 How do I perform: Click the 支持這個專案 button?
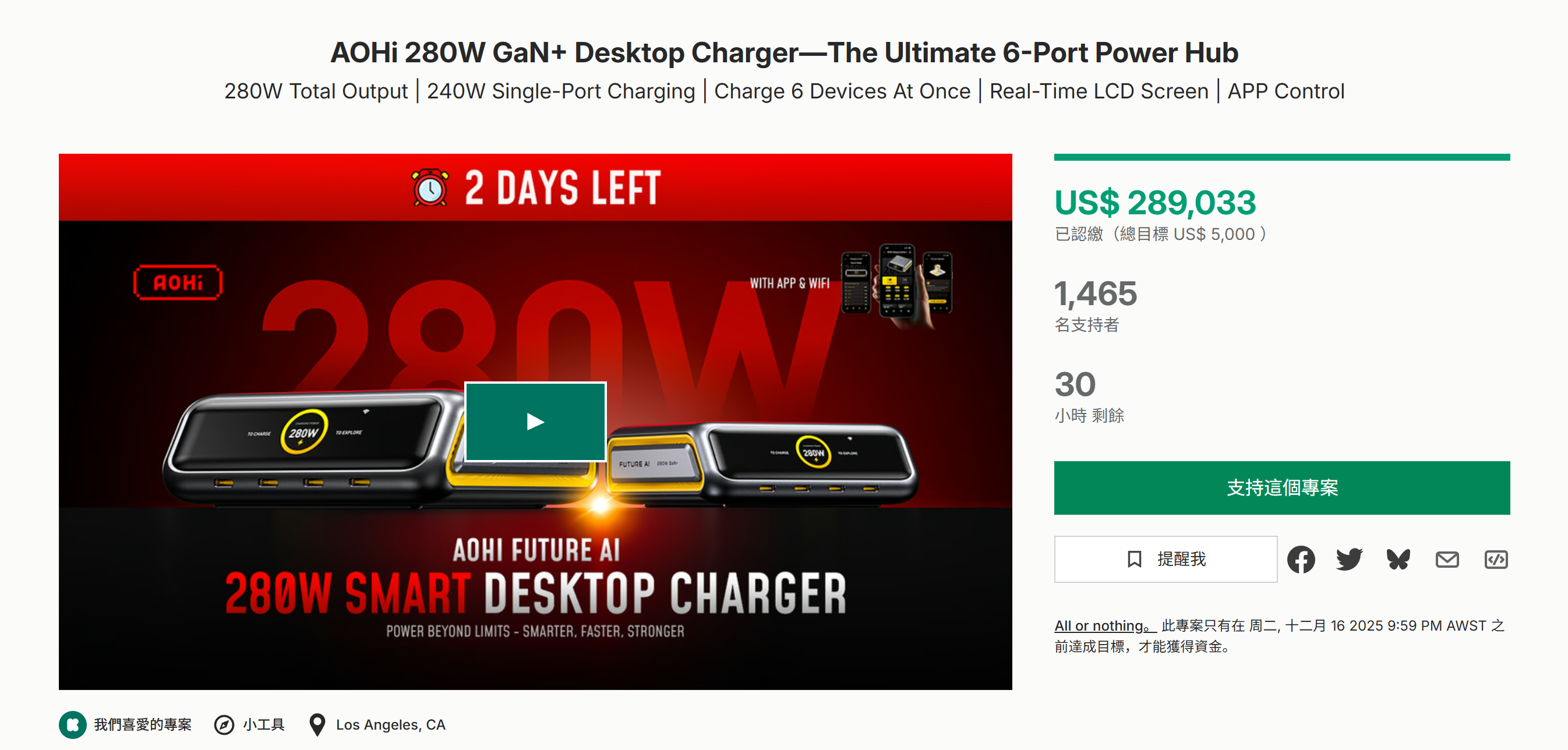(1282, 487)
